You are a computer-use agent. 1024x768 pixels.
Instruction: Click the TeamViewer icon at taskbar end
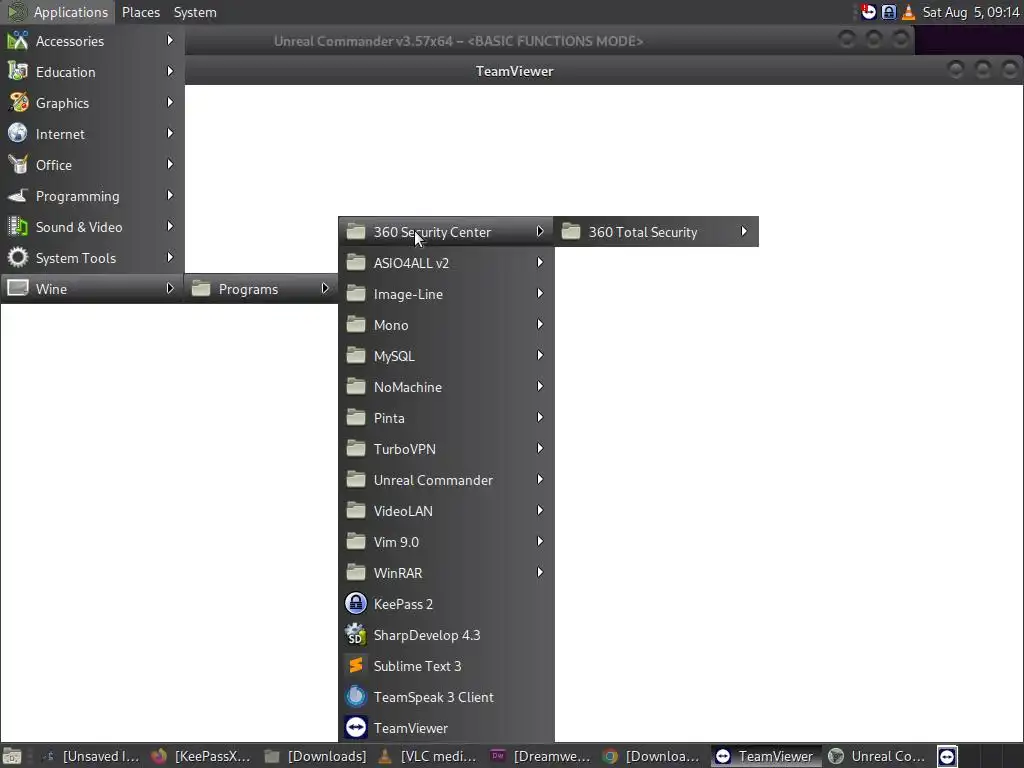click(x=948, y=756)
